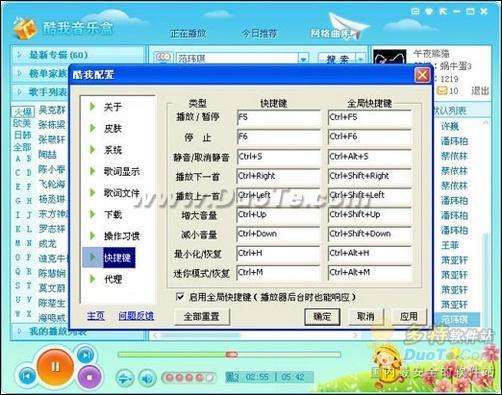Click the 酷我音乐盒 logo icon

[24, 29]
